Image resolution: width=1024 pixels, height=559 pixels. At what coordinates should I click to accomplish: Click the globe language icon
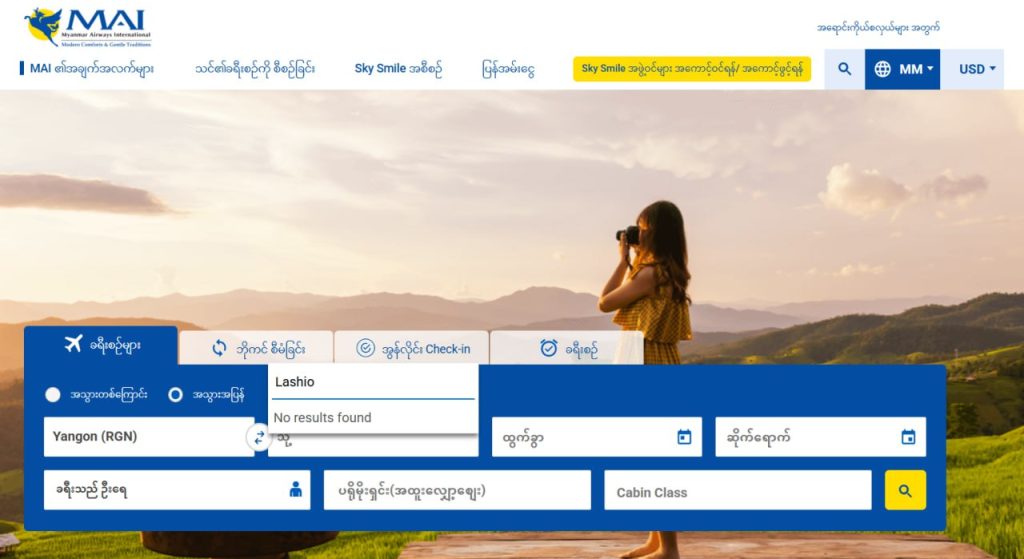[x=882, y=69]
